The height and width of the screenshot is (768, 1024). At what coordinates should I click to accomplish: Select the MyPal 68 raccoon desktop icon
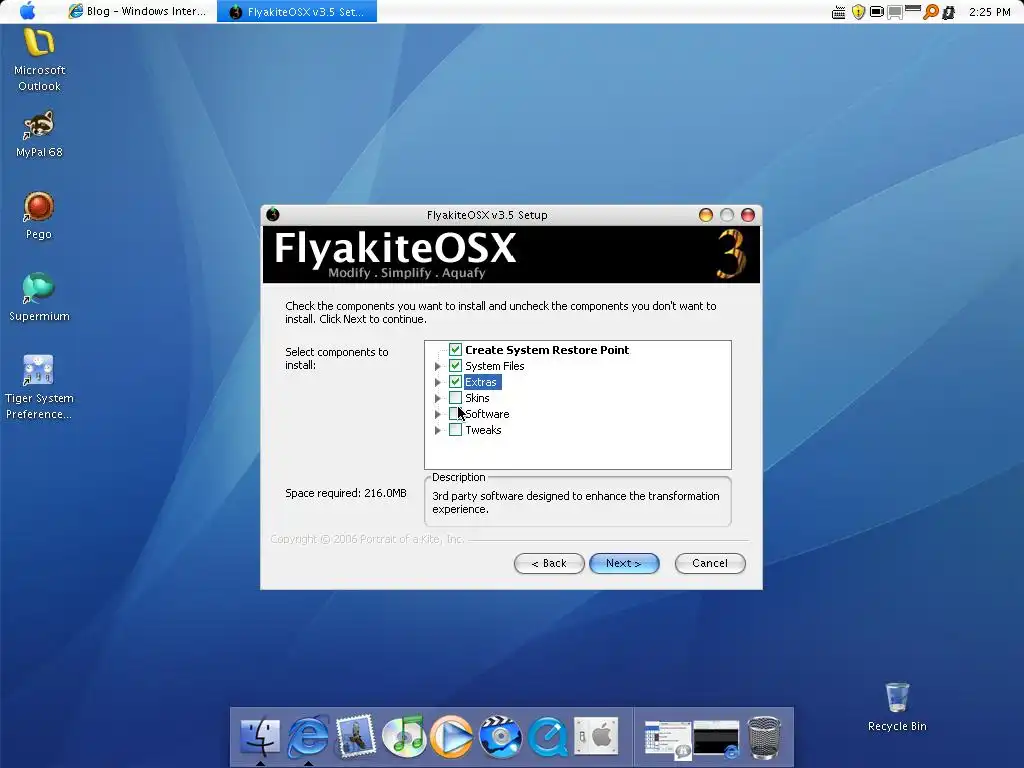click(39, 134)
